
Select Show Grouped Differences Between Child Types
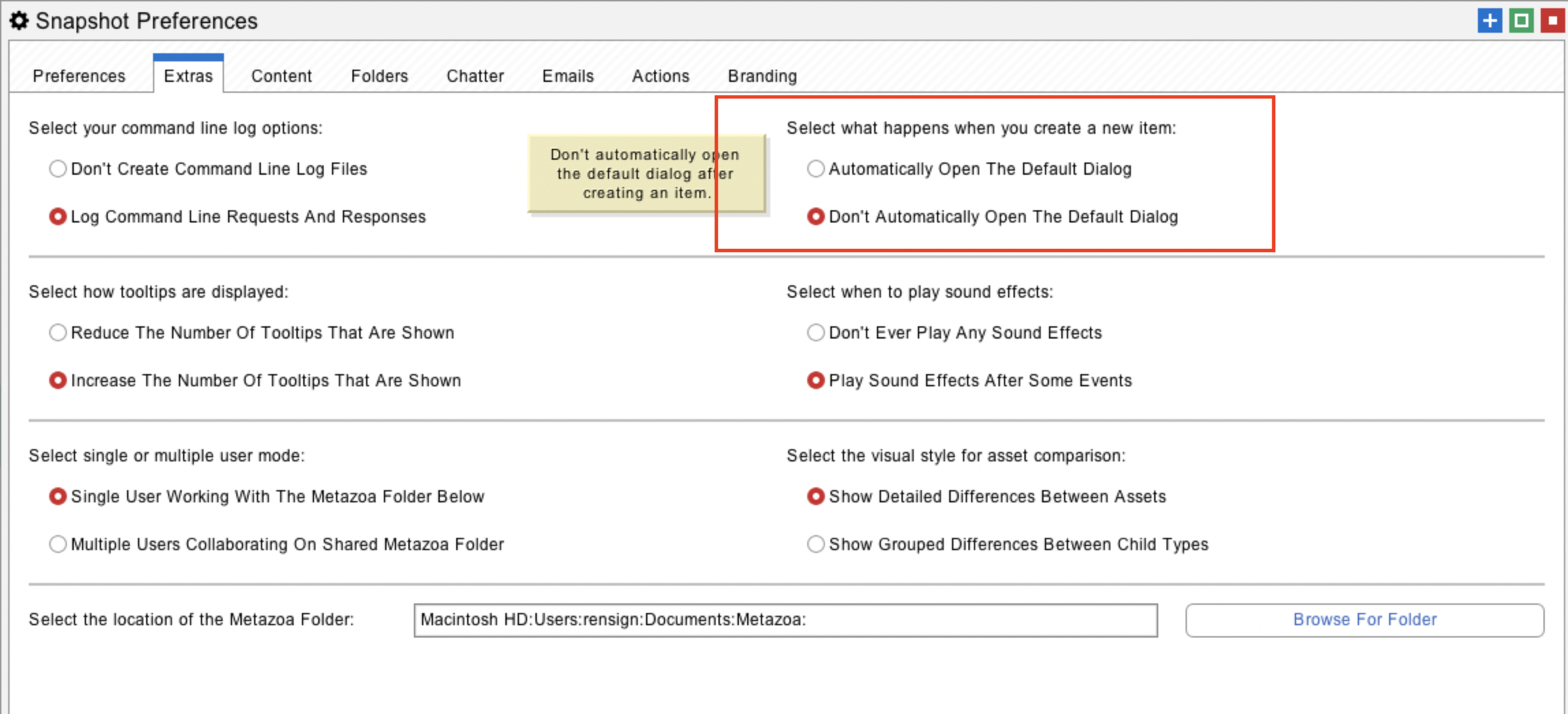pos(815,544)
